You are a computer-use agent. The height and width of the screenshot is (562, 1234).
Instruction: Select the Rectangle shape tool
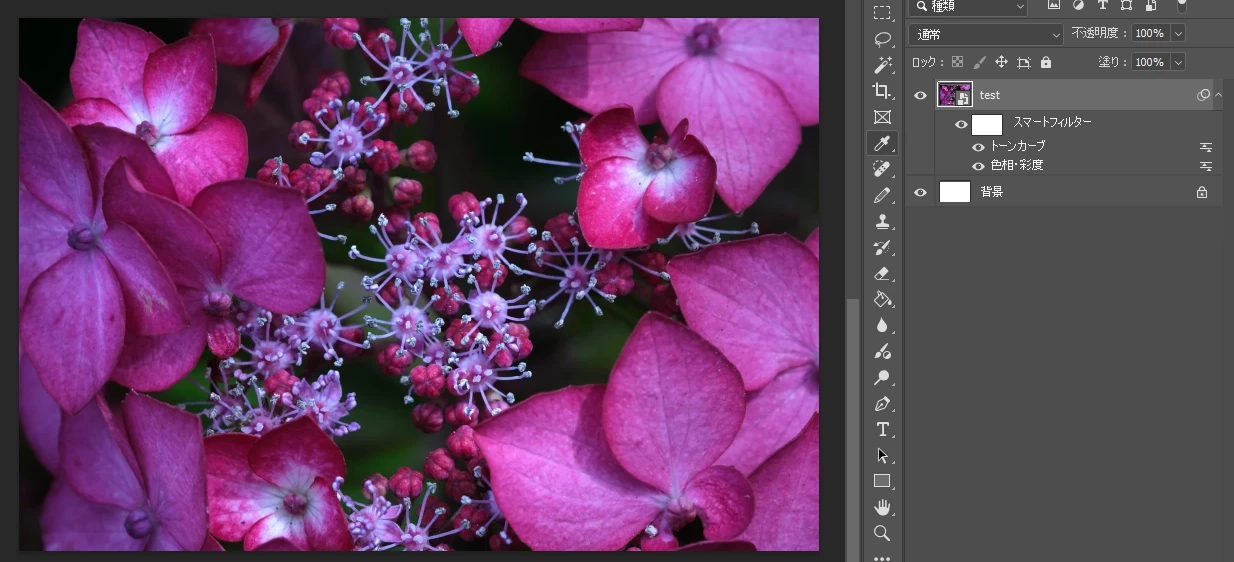[882, 481]
